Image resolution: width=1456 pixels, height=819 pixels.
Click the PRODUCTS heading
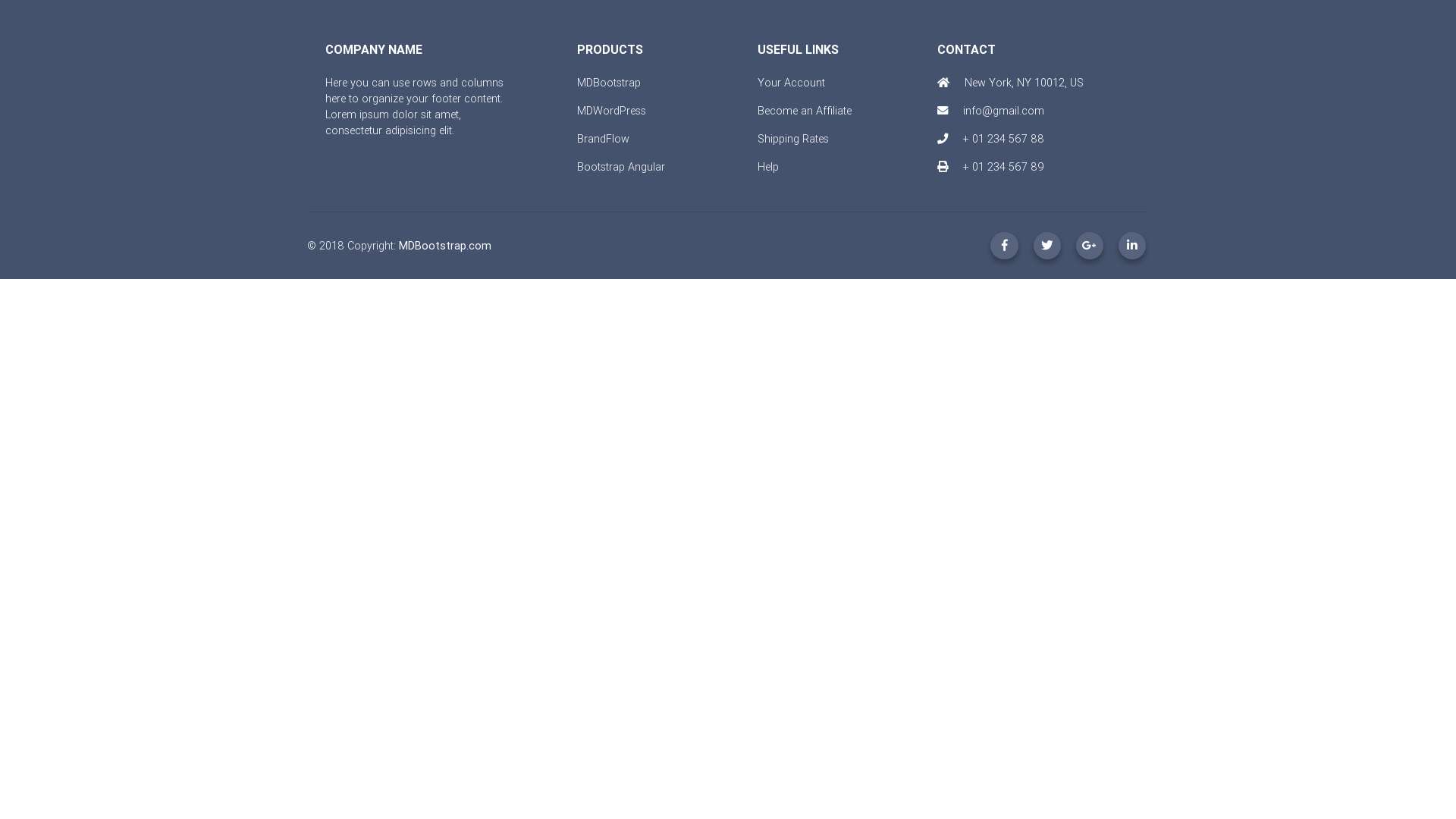(610, 50)
